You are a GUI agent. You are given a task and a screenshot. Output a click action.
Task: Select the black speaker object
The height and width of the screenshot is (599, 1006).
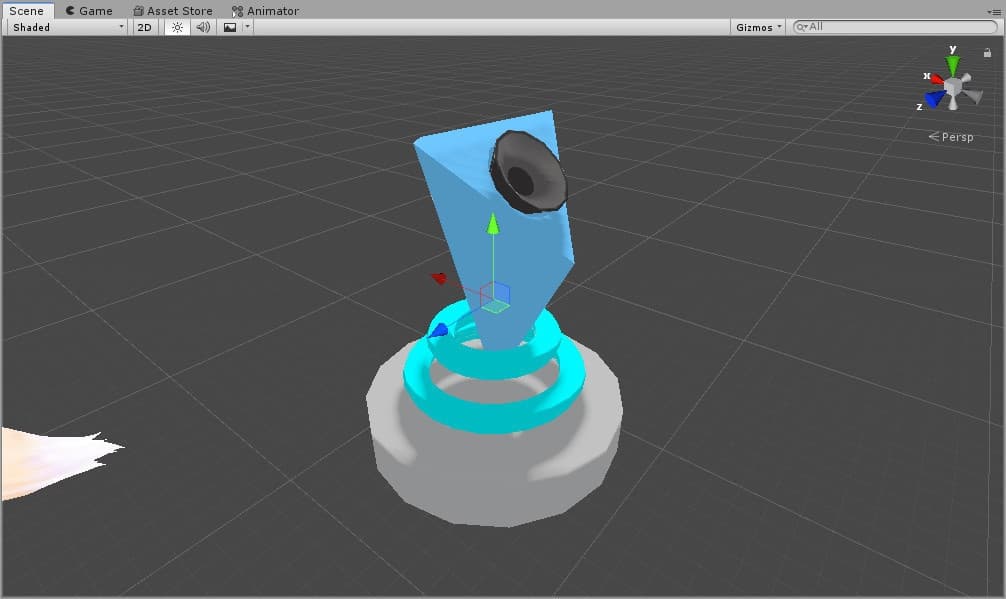[528, 172]
